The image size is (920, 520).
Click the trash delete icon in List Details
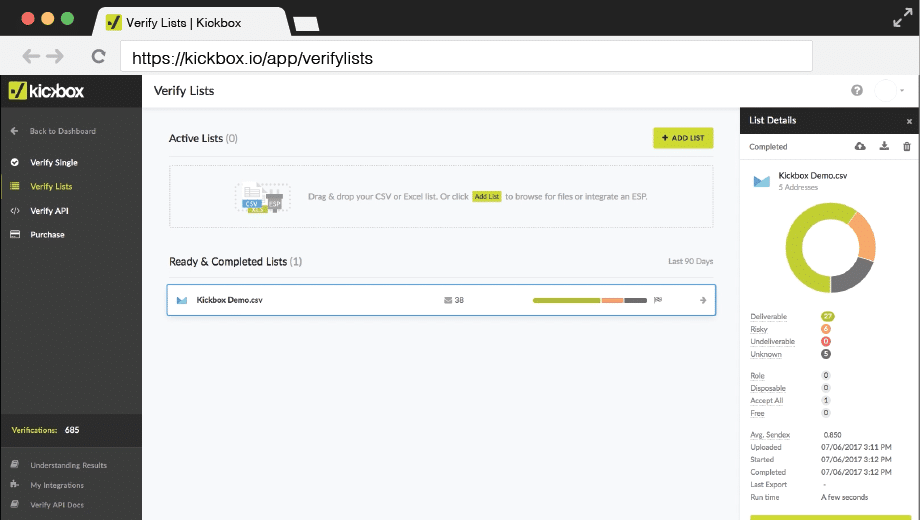click(907, 146)
